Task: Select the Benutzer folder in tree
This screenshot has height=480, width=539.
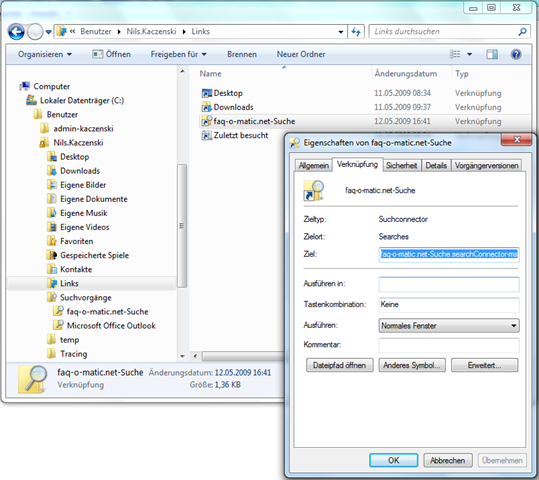Action: [x=56, y=114]
